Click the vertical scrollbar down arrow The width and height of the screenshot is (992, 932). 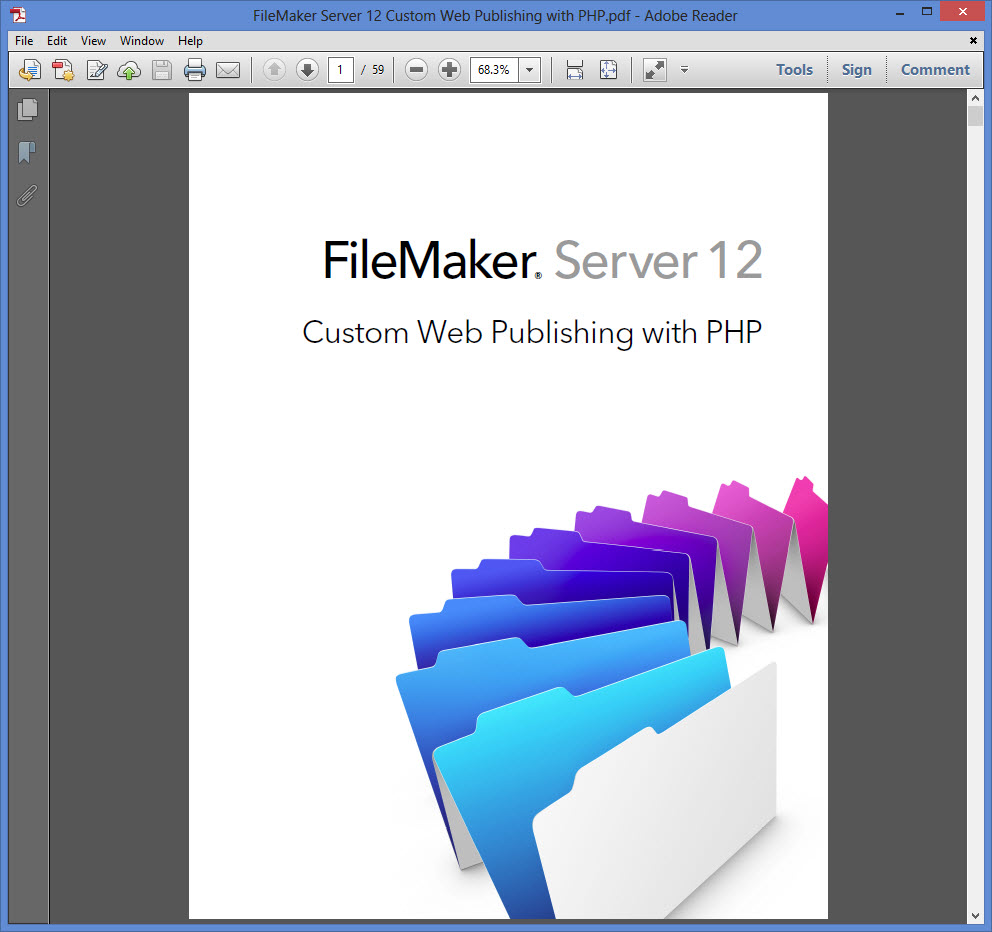(975, 916)
